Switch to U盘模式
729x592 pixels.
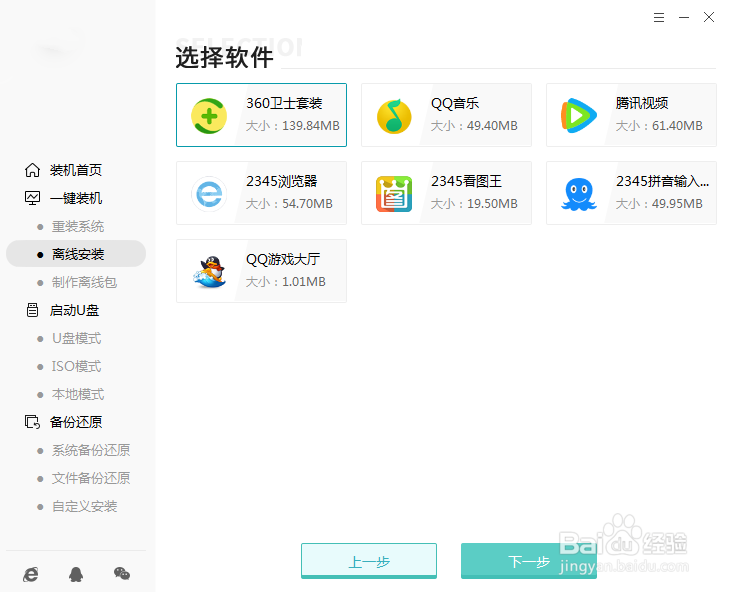pos(77,338)
